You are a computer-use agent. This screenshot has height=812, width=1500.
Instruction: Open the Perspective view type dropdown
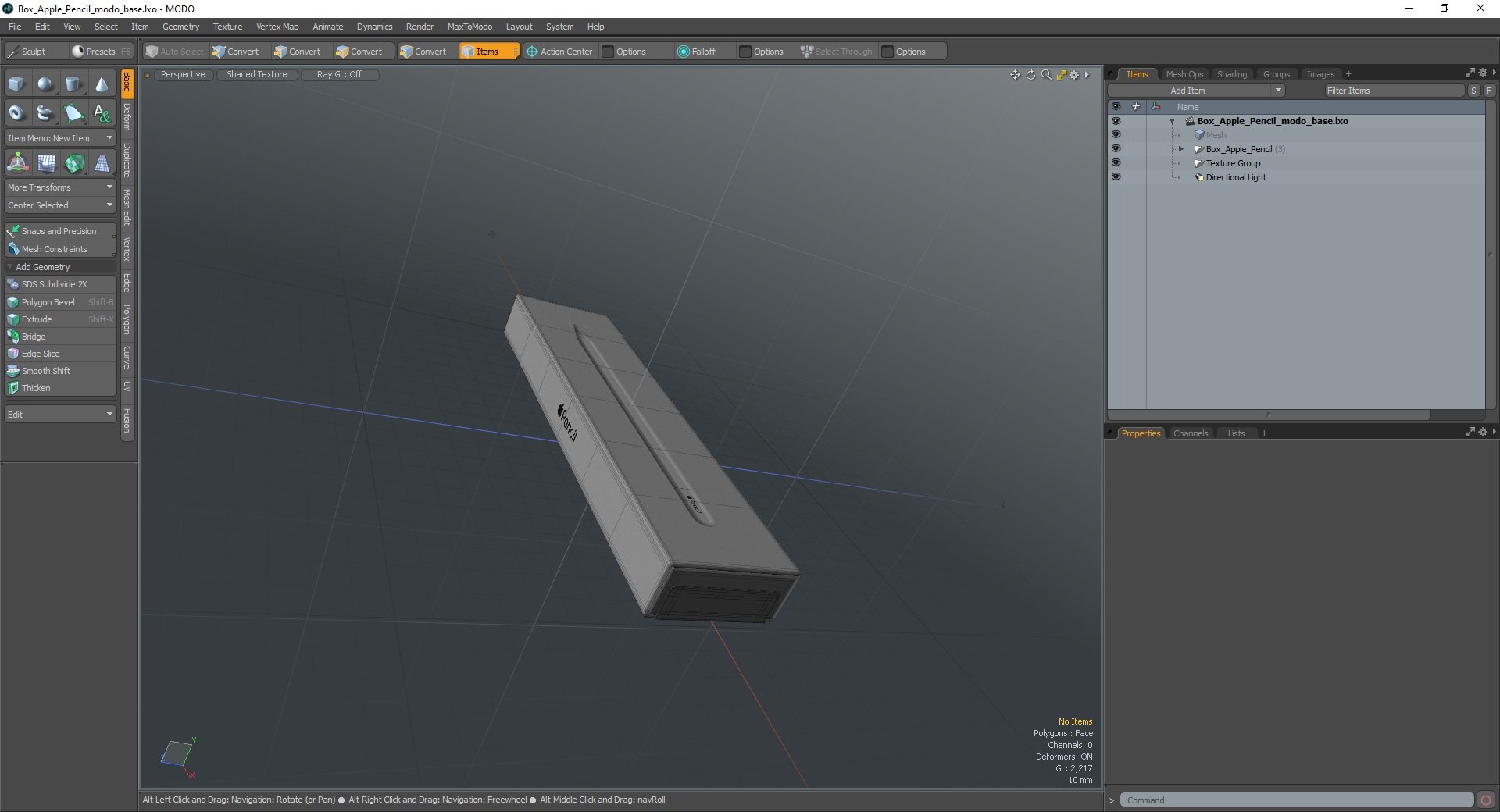tap(183, 75)
